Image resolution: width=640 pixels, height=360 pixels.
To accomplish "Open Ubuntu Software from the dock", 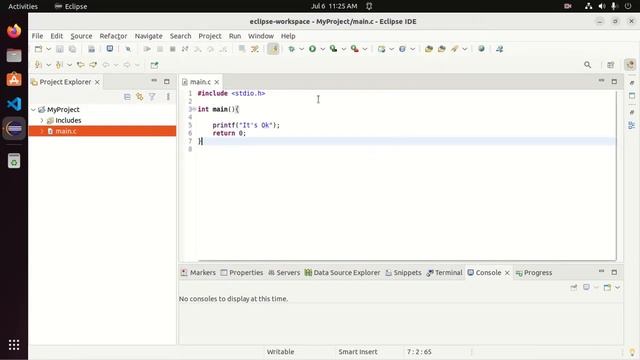I will pyautogui.click(x=14, y=80).
